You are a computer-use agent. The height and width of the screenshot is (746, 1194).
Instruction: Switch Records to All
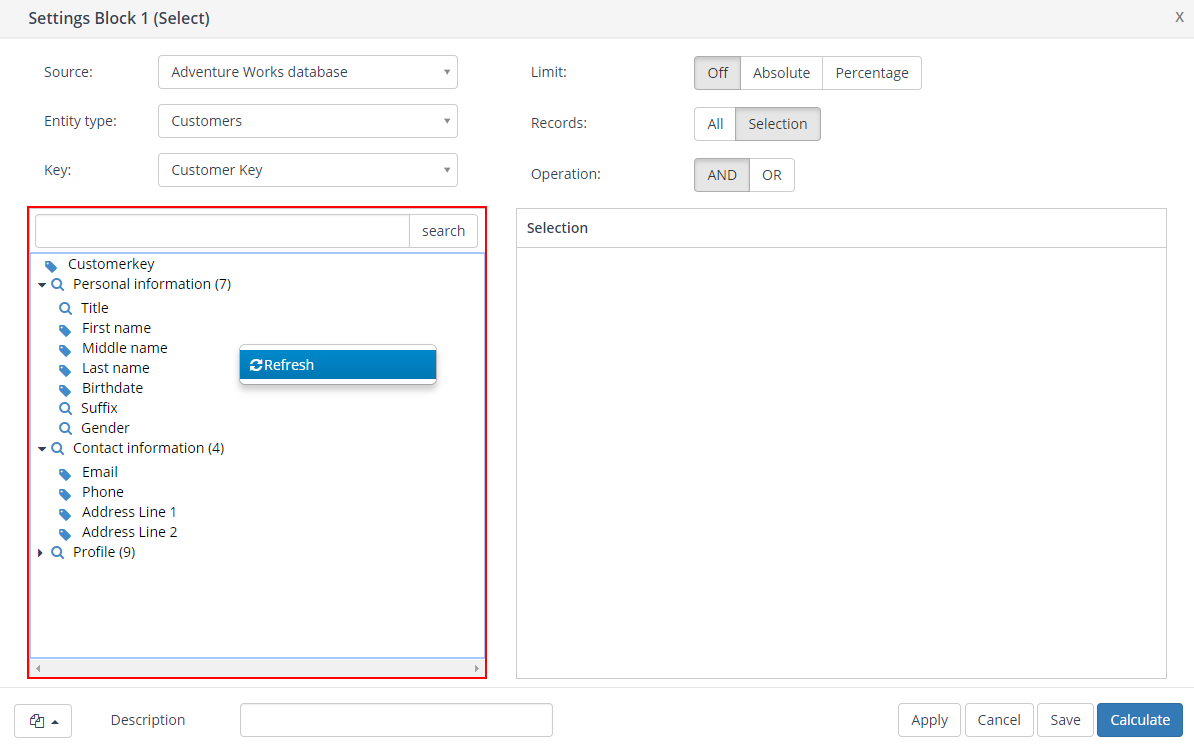pos(715,124)
